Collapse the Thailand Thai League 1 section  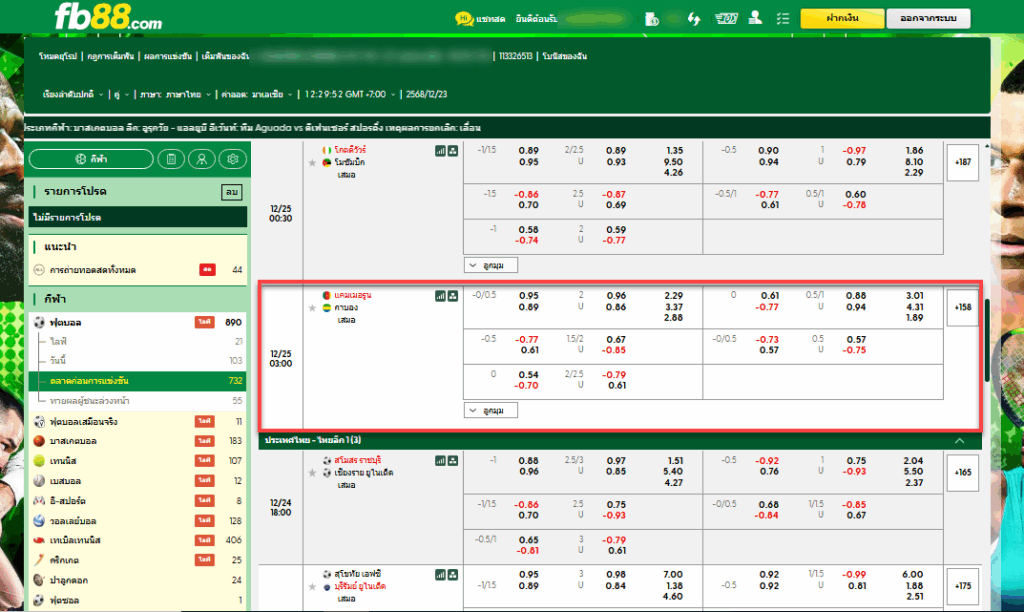(x=959, y=441)
